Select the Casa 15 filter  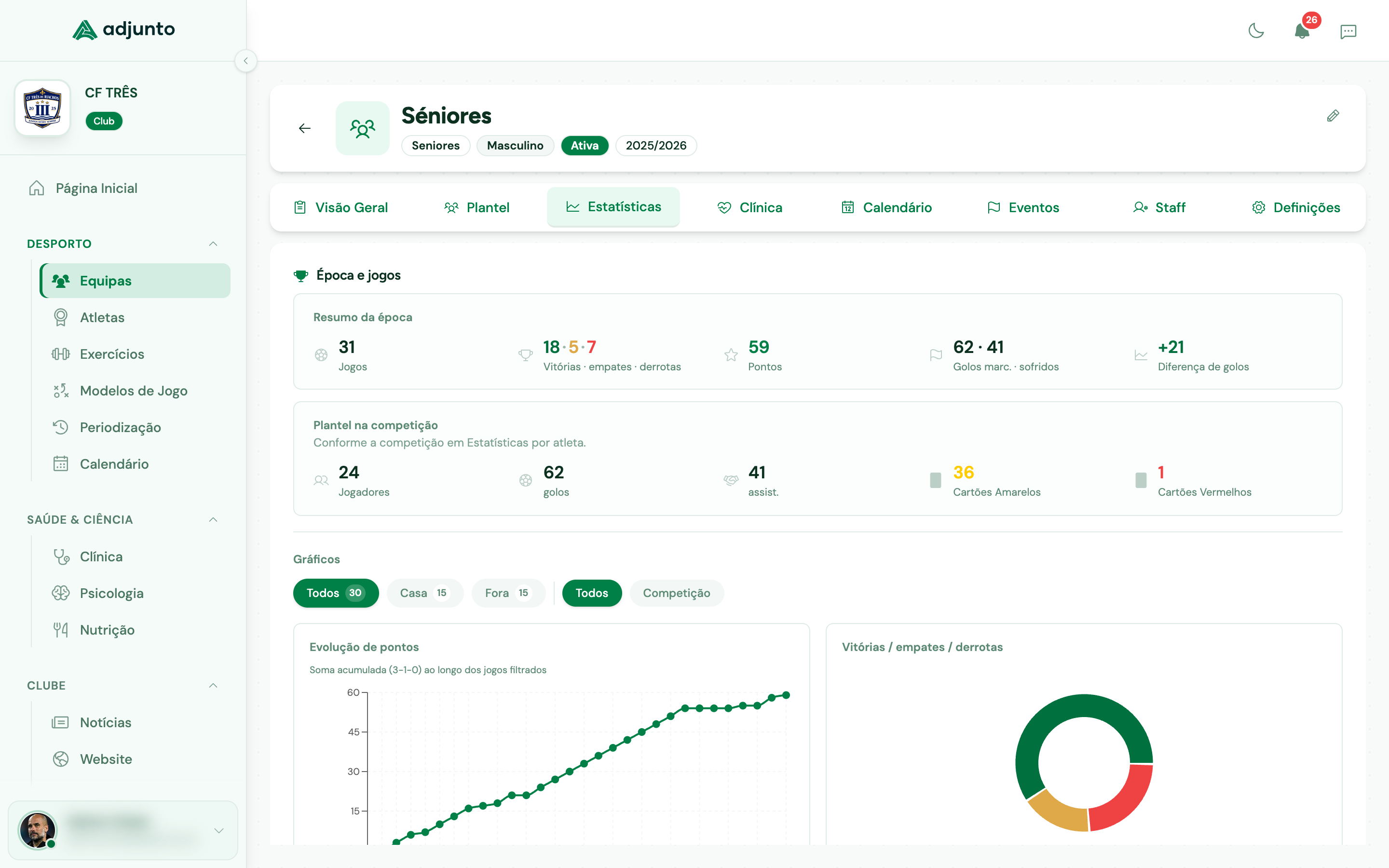point(425,593)
